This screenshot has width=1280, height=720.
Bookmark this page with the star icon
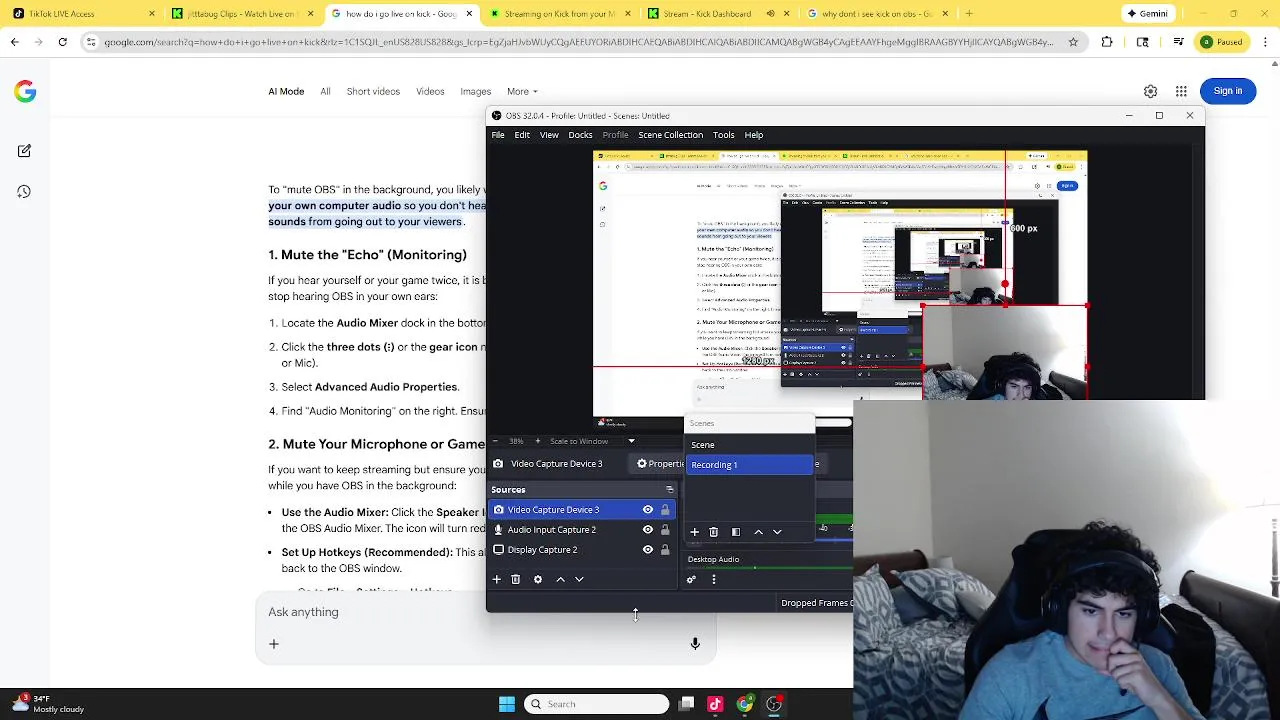tap(1073, 42)
